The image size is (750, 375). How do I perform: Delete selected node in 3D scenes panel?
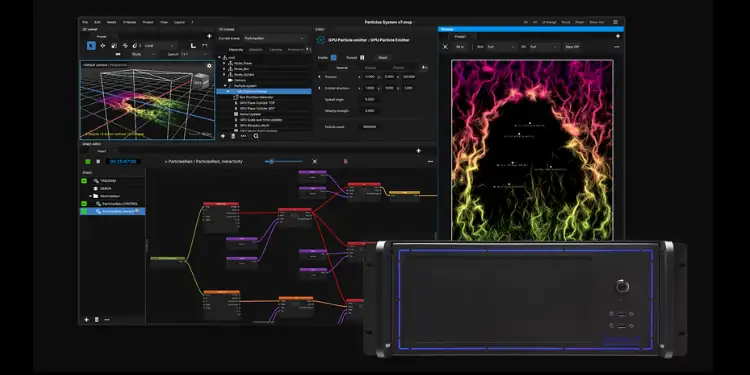coord(233,136)
